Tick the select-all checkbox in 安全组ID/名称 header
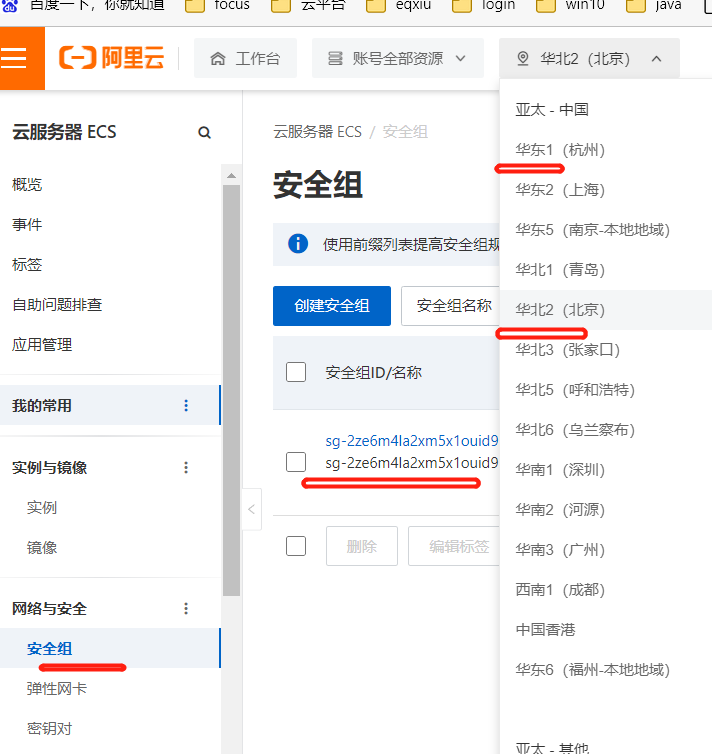This screenshot has width=712, height=754. (x=296, y=372)
